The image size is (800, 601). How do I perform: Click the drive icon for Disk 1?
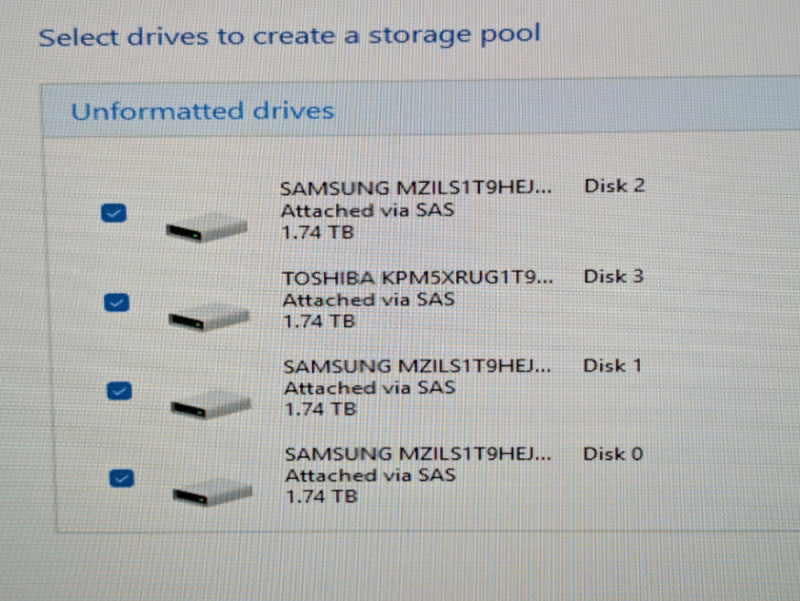click(211, 405)
